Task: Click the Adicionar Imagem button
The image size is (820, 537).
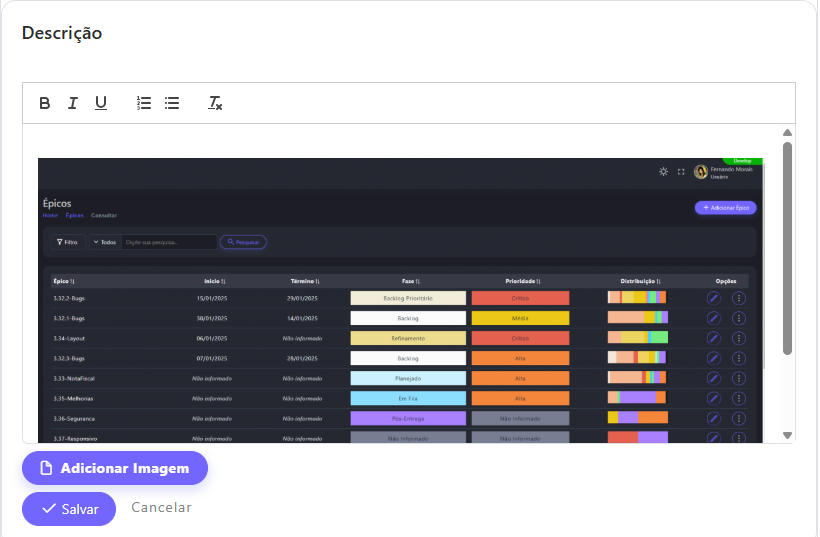Action: pyautogui.click(x=115, y=468)
